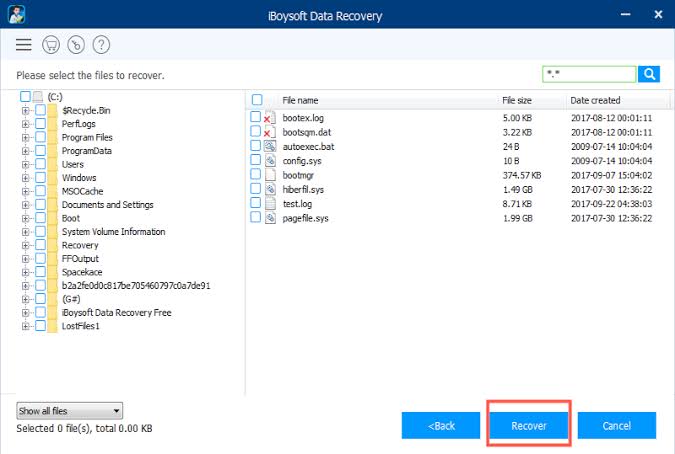This screenshot has width=675, height=454.
Task: Tick the PerfLogs folder checkbox
Action: coord(40,124)
